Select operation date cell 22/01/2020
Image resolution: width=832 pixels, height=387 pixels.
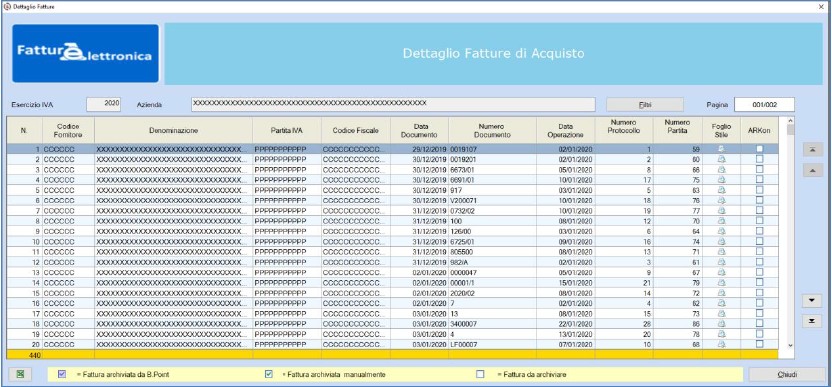coord(566,324)
